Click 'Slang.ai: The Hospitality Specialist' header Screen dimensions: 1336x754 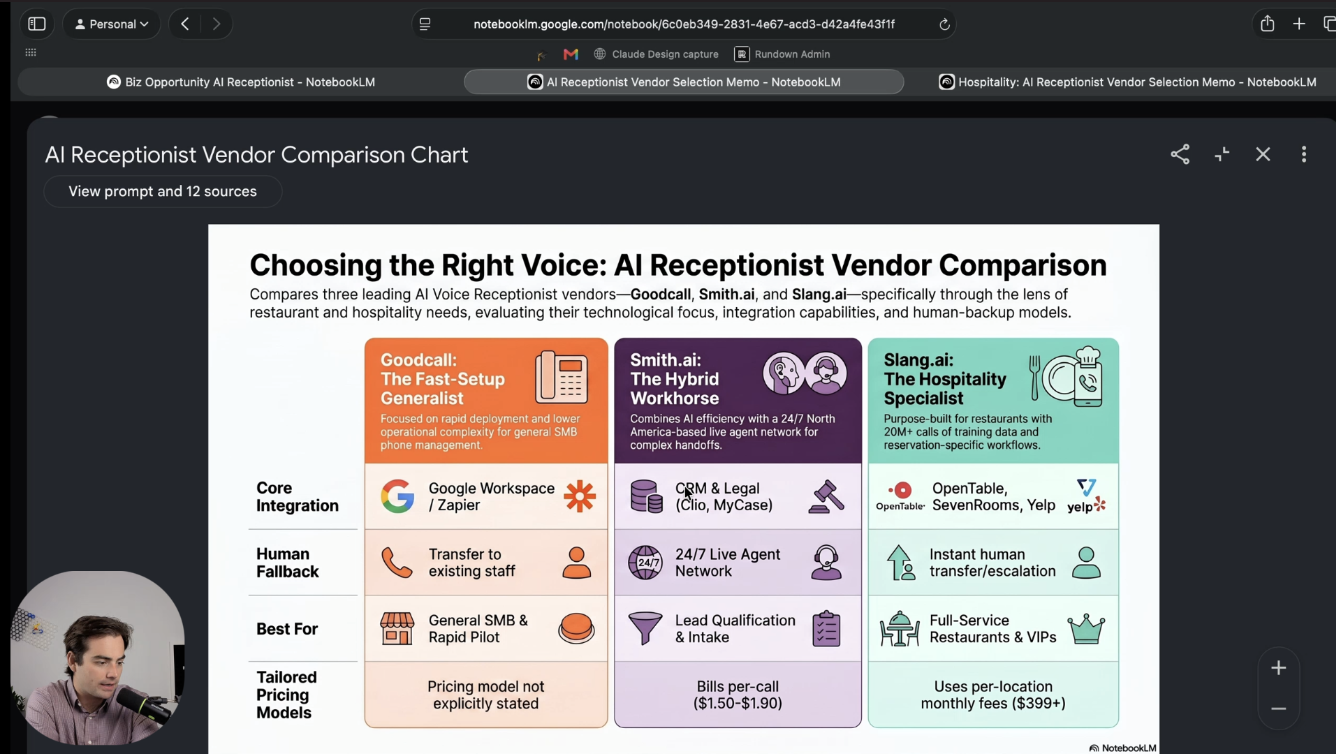tap(944, 379)
